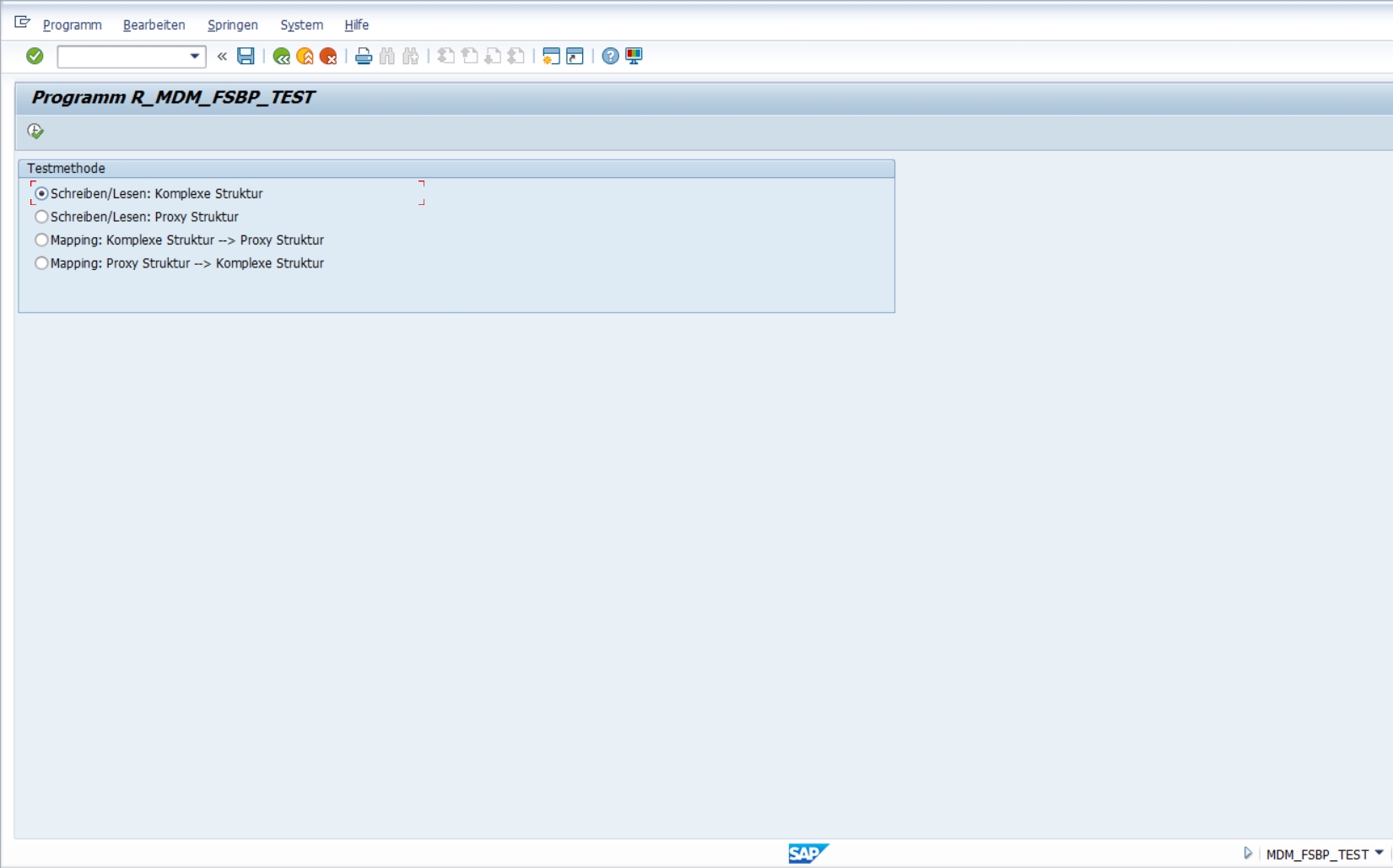Open the Programm menu
This screenshot has width=1393, height=868.
pos(72,25)
